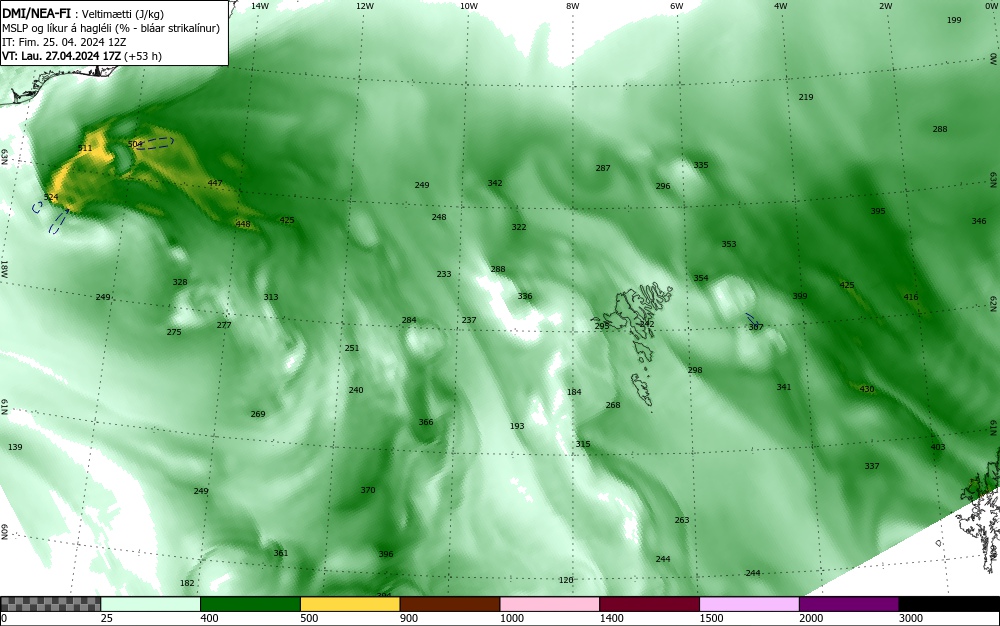Click the 'MSLP og líkur á hagléli' subtitle line
The height and width of the screenshot is (626, 1000).
pyautogui.click(x=111, y=28)
